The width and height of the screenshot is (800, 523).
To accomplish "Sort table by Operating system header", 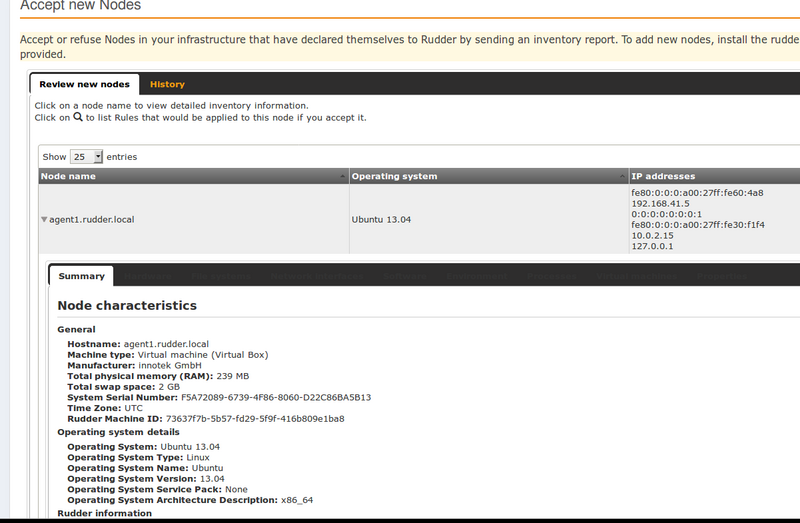I will pos(489,176).
